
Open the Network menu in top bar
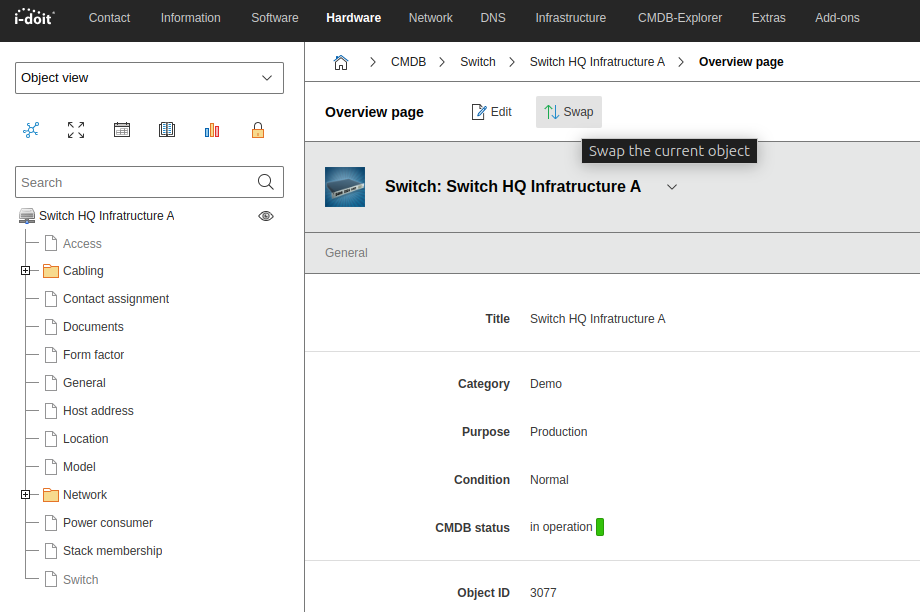(x=431, y=18)
